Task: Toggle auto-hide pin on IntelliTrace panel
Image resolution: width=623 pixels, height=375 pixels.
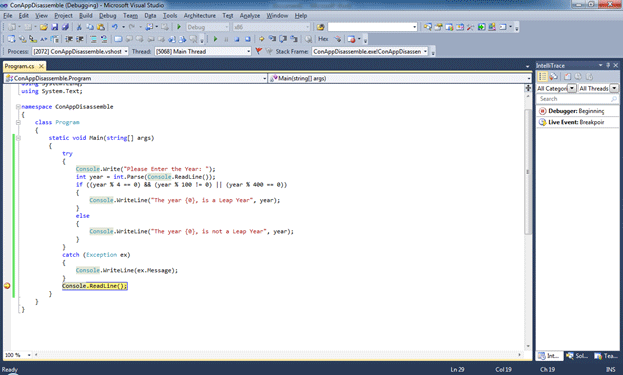Action: [x=608, y=65]
